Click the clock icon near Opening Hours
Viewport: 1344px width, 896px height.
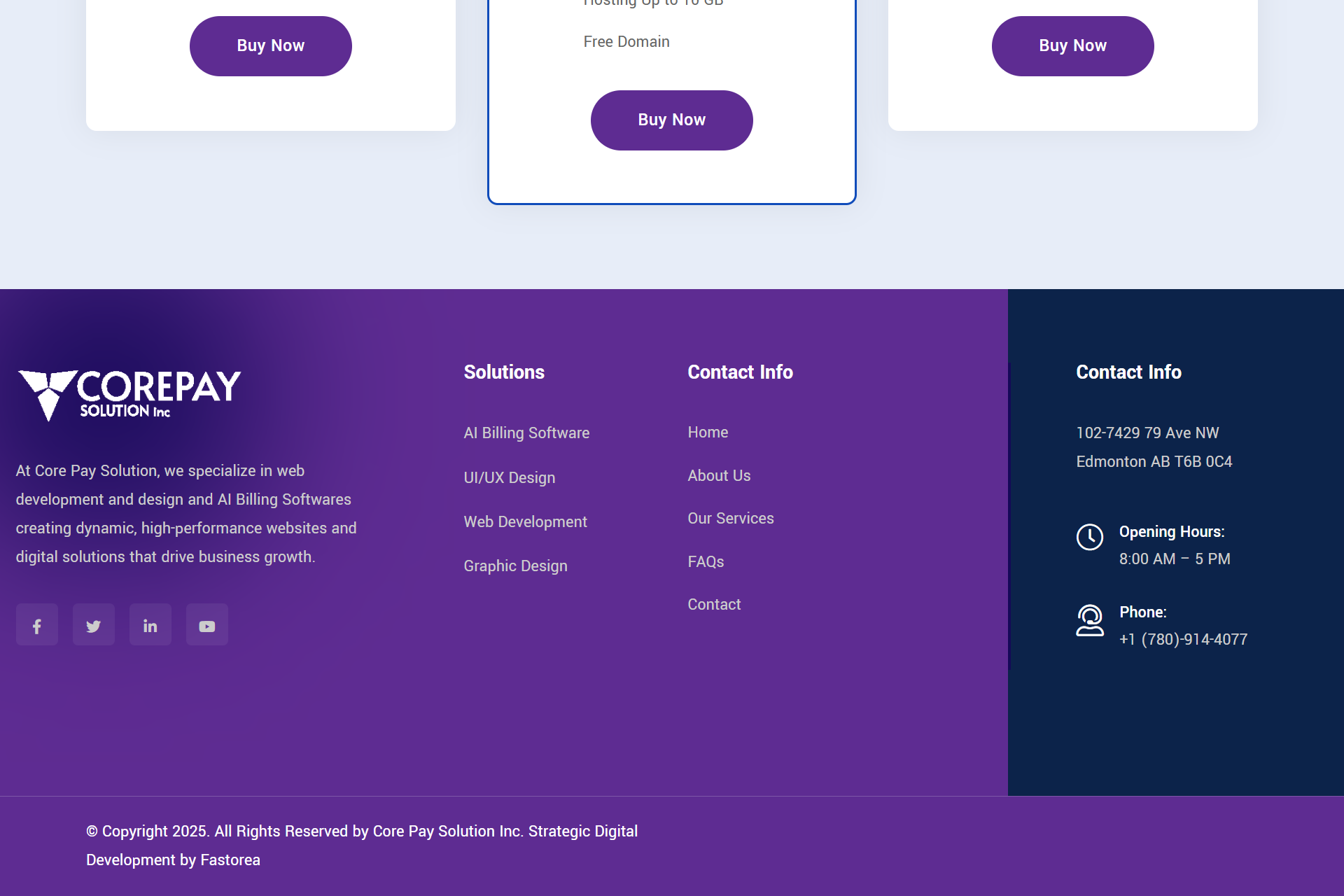(1090, 538)
